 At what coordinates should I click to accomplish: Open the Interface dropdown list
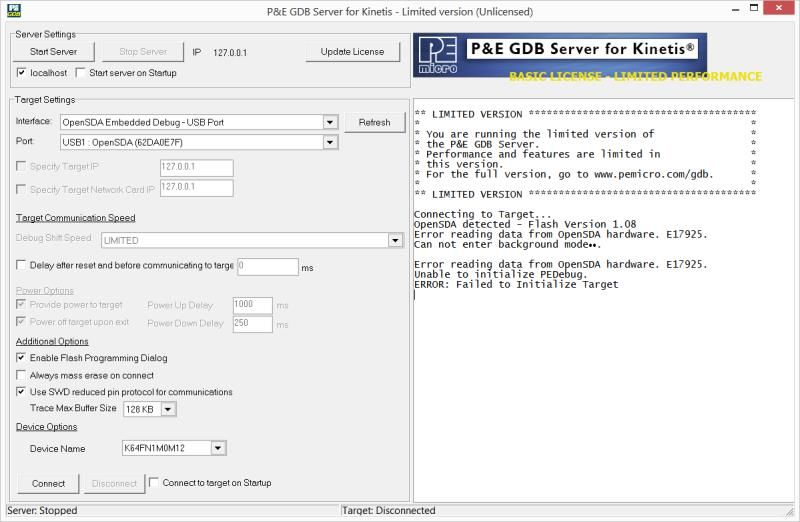pos(330,122)
